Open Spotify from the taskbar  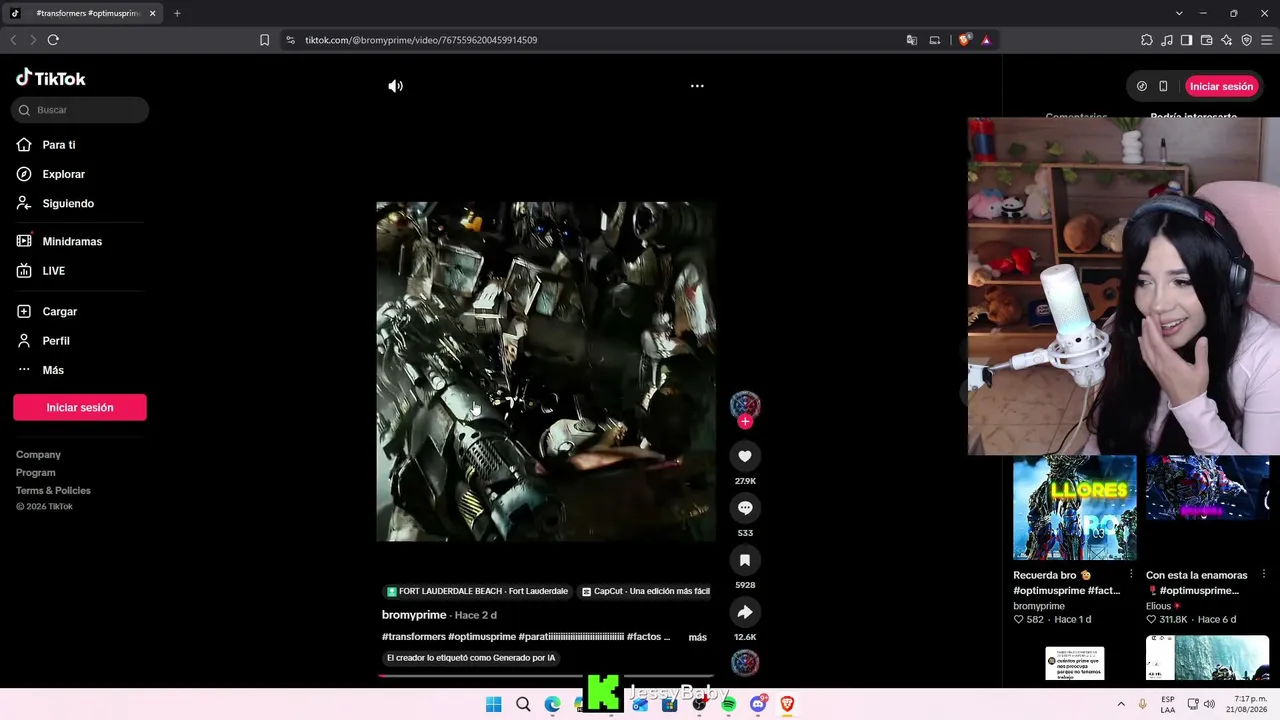[729, 704]
